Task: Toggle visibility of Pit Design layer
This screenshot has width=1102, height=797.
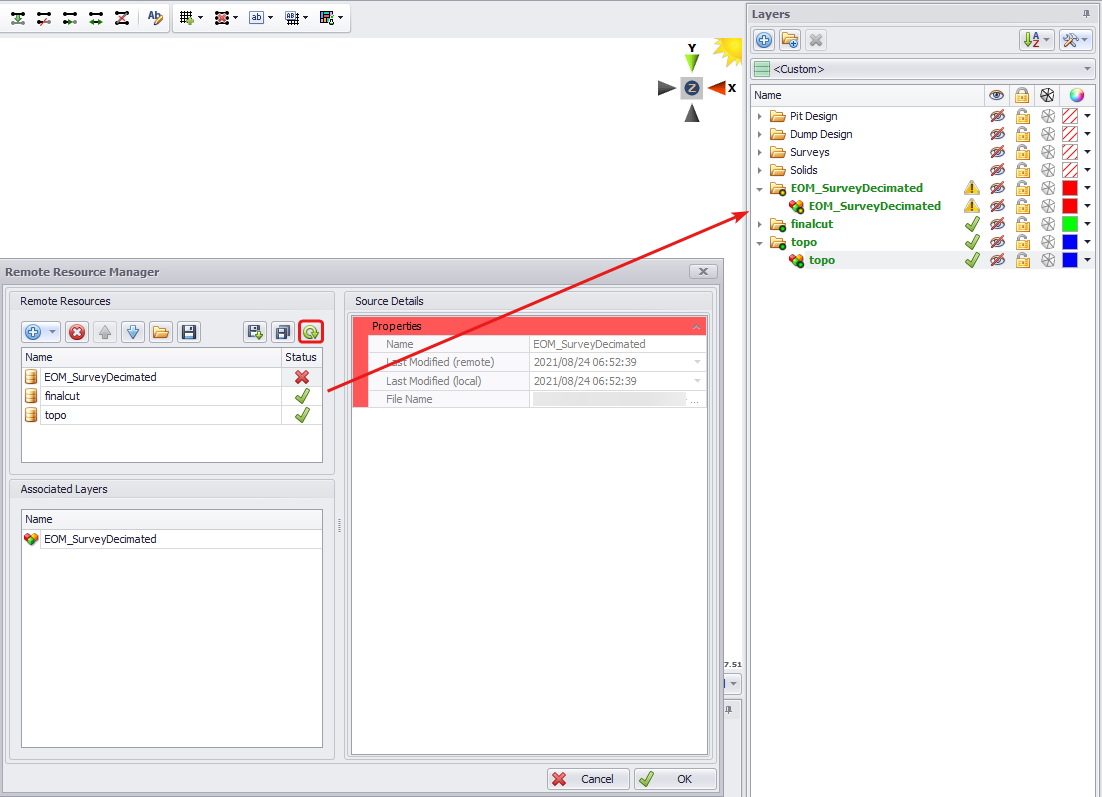Action: point(996,116)
